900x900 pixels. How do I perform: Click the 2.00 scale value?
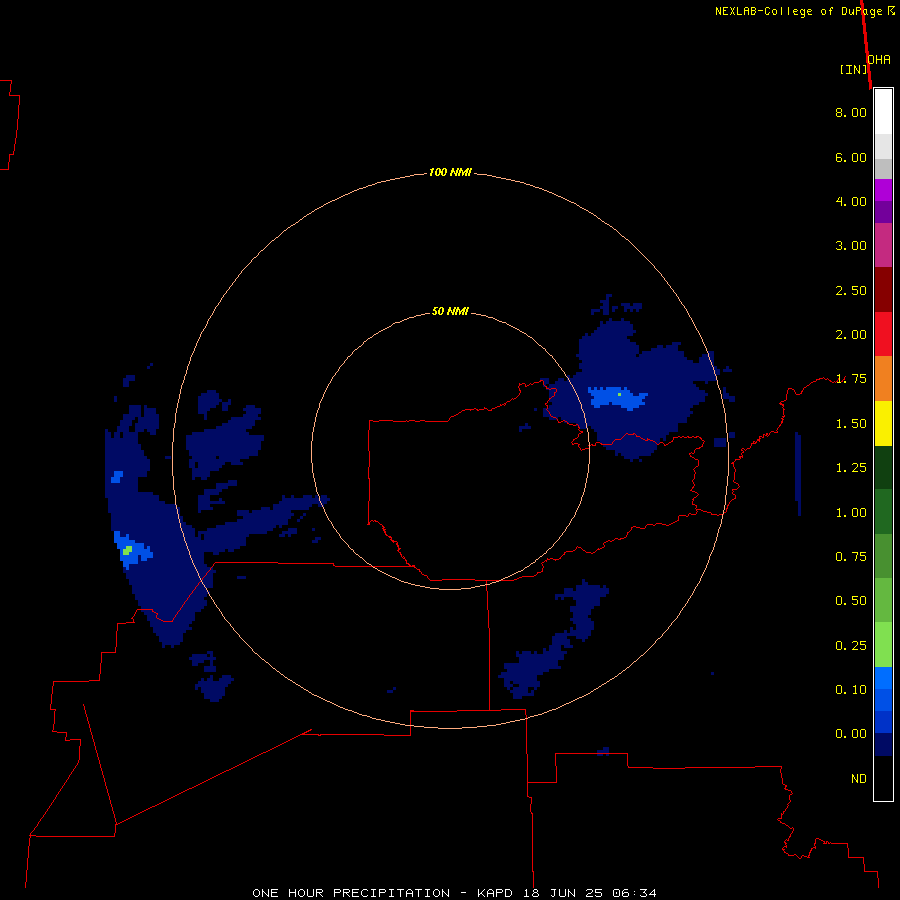click(x=851, y=335)
